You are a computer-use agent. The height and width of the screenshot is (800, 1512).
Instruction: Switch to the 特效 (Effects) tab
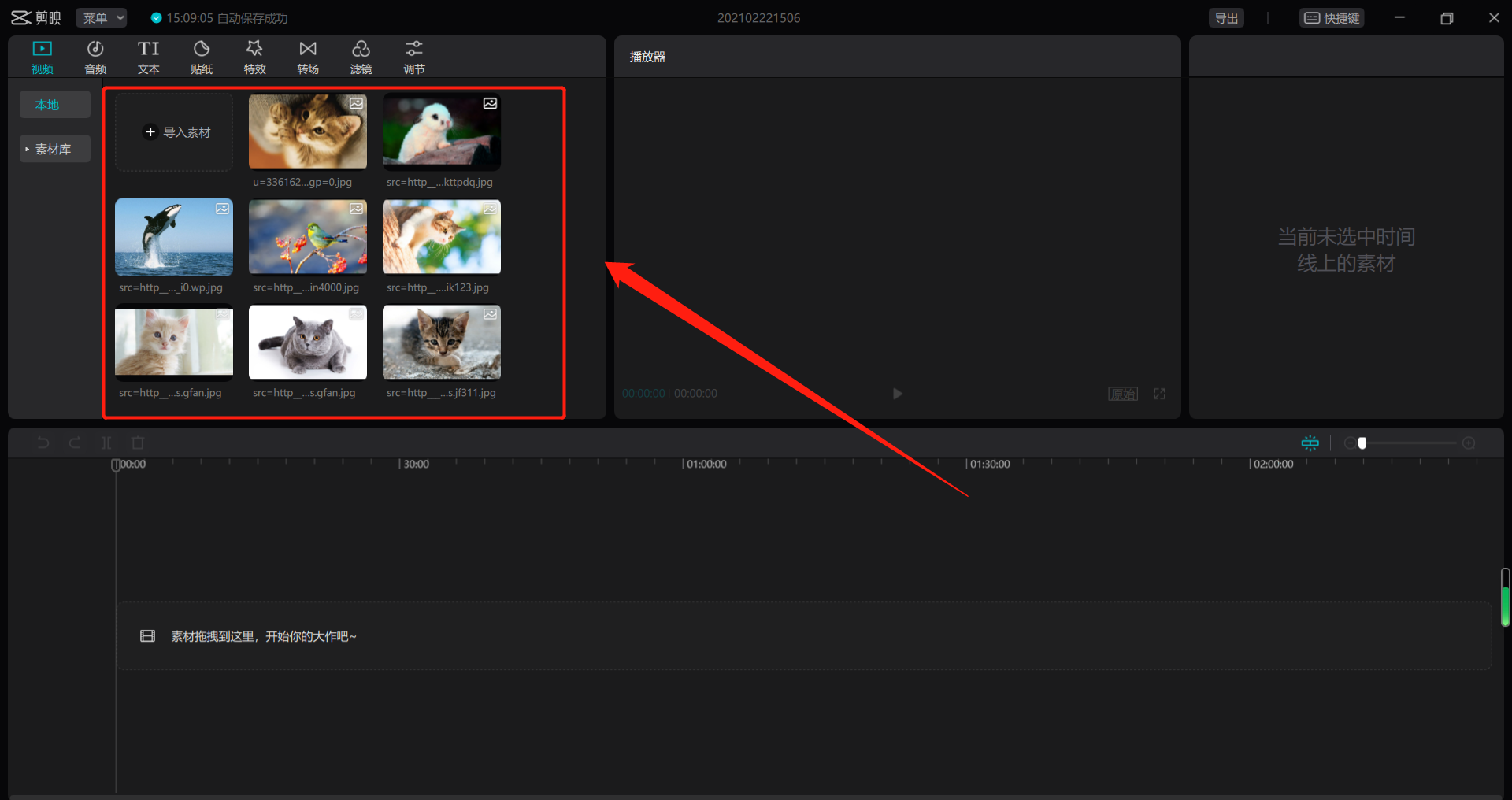coord(254,57)
